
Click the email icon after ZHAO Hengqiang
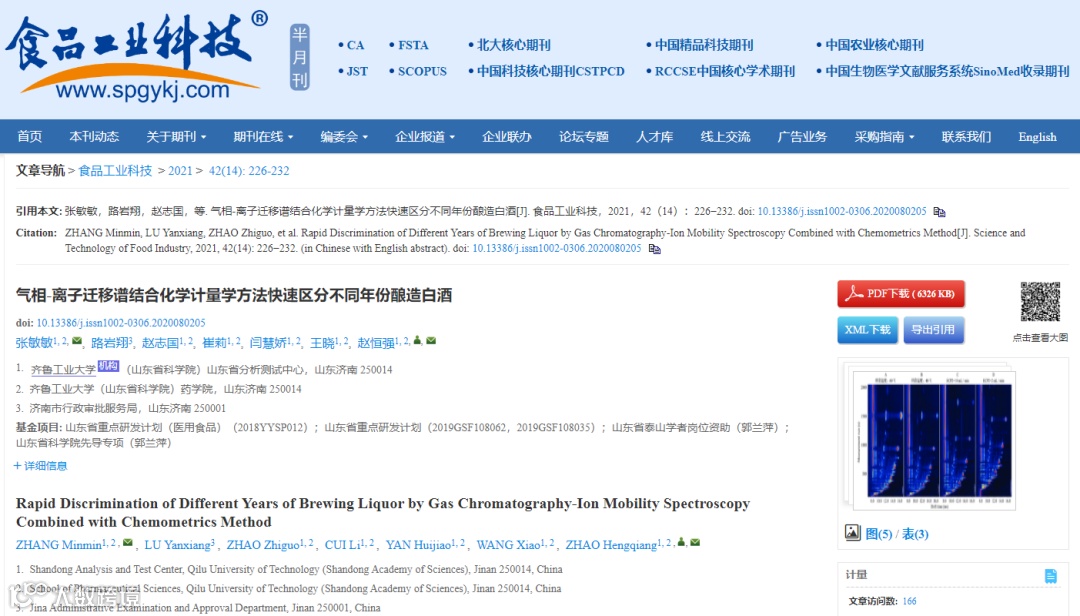click(x=695, y=543)
